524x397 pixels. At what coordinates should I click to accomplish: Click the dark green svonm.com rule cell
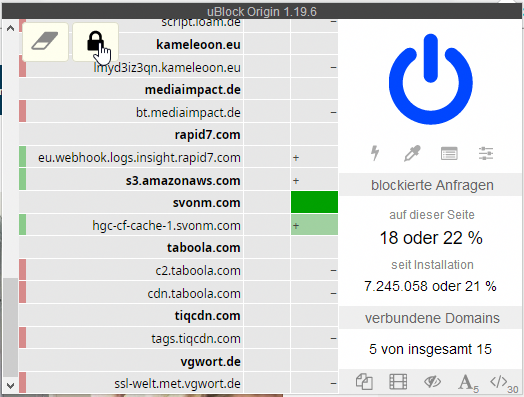(314, 202)
